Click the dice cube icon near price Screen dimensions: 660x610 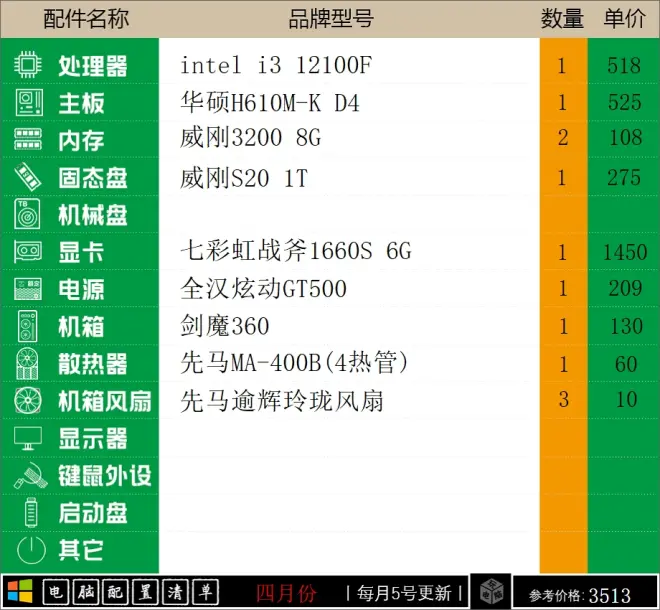pos(491,591)
